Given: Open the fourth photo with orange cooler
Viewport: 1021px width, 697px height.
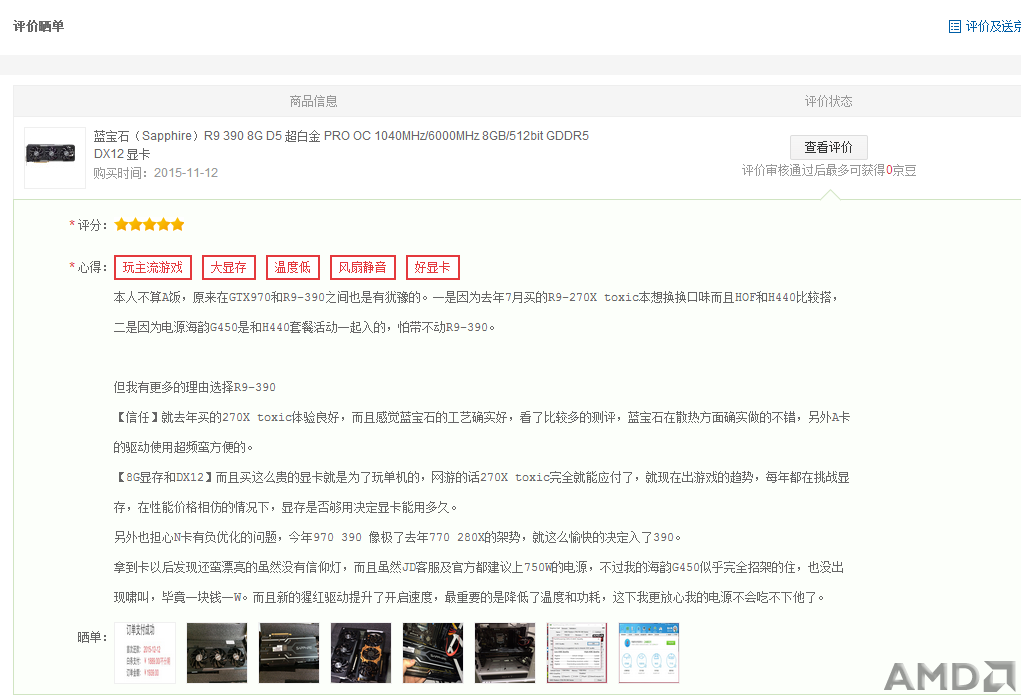Looking at the screenshot, I should (x=361, y=653).
